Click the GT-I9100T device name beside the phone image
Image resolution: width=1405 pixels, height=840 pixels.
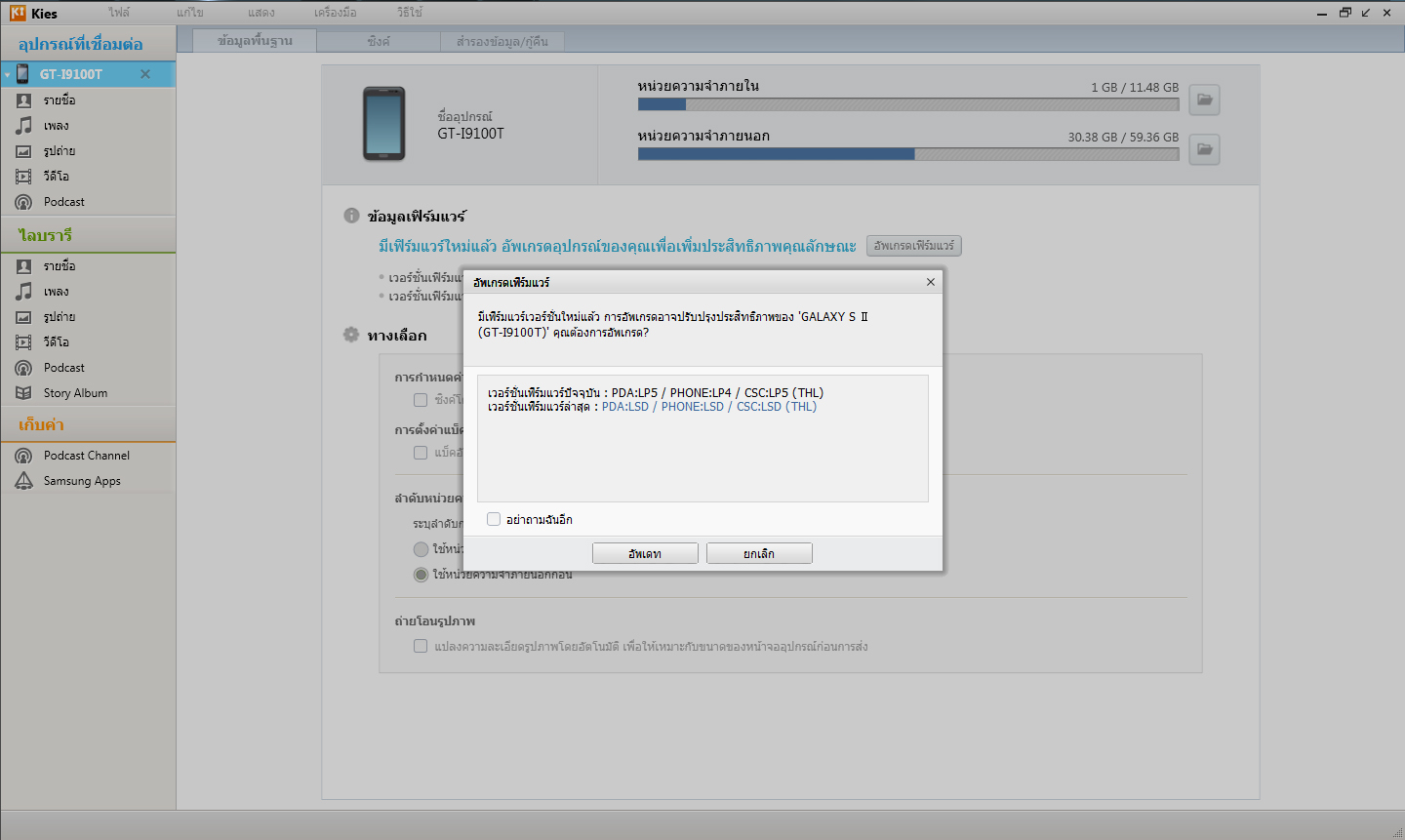tap(471, 134)
